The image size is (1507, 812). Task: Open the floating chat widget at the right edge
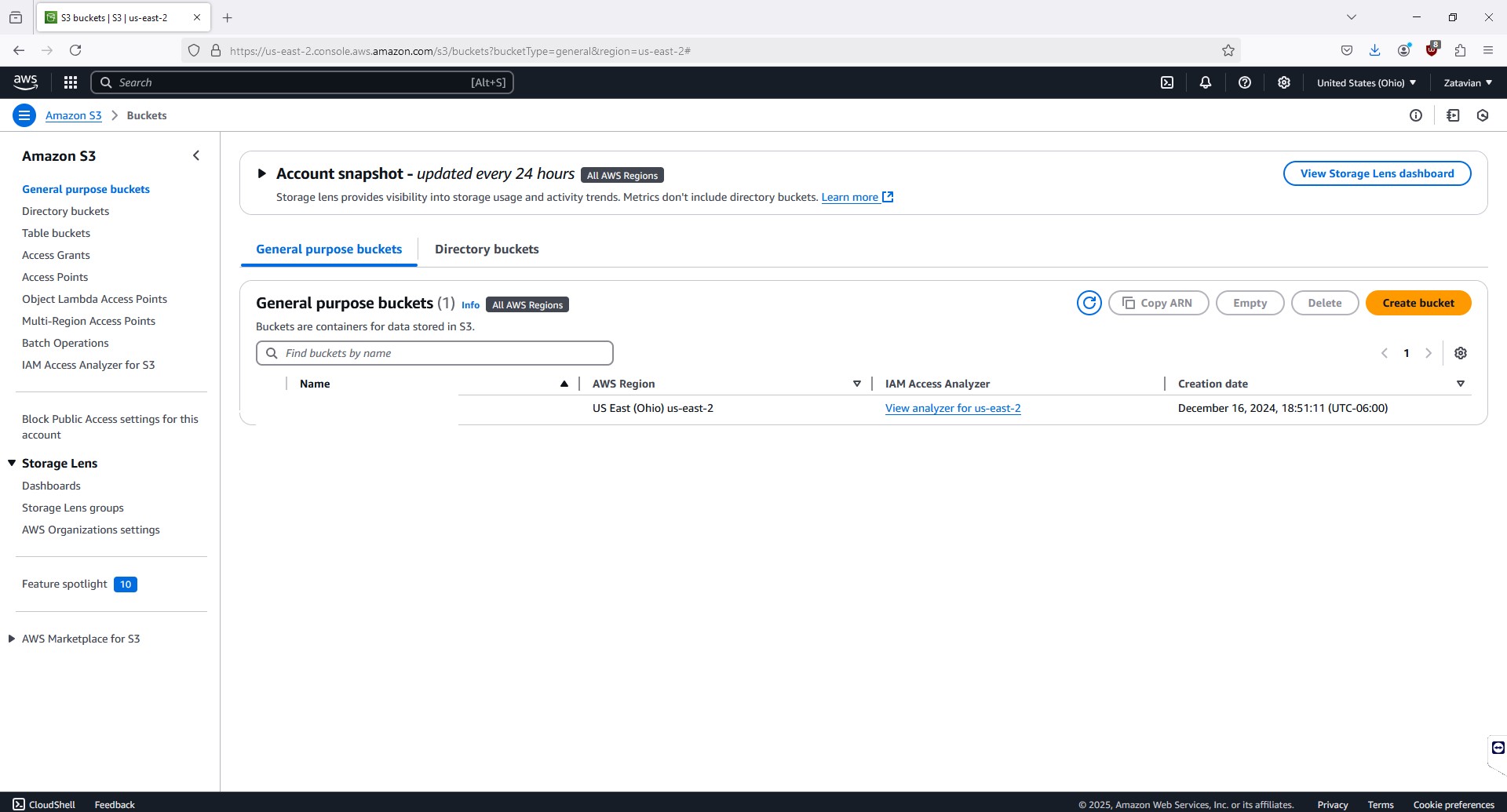[x=1498, y=748]
